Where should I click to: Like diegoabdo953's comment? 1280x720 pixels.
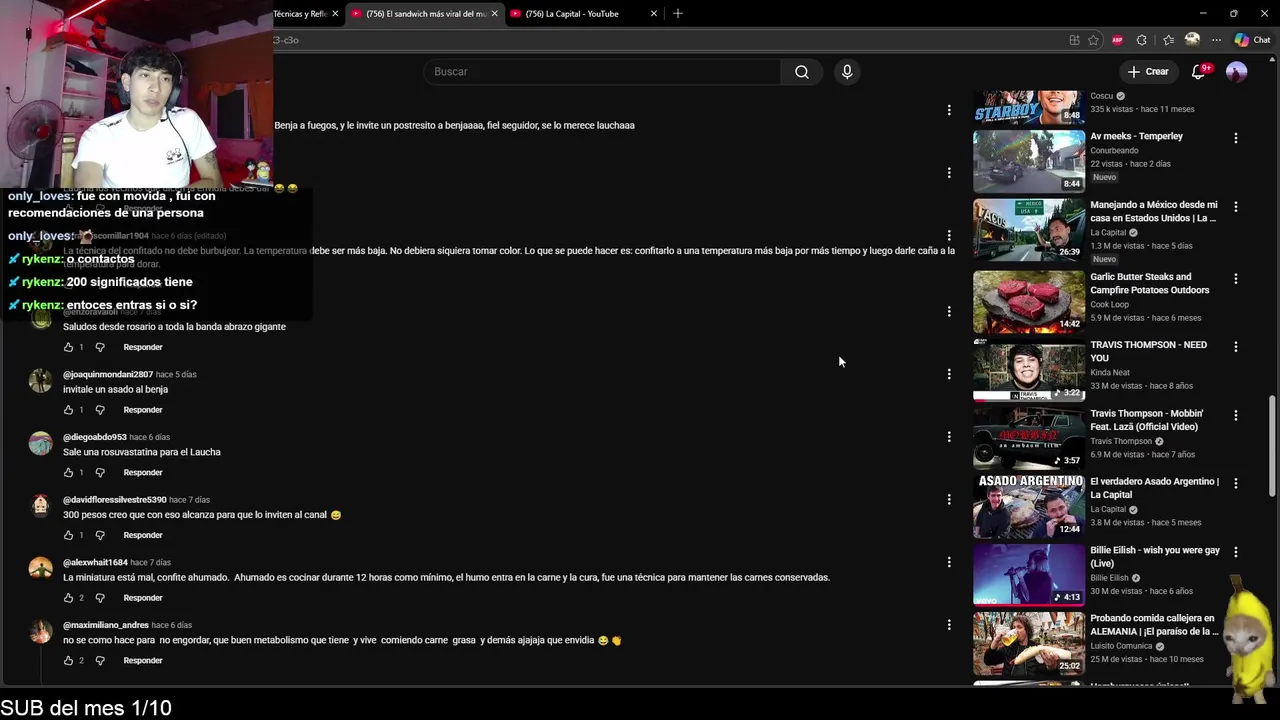coord(68,472)
